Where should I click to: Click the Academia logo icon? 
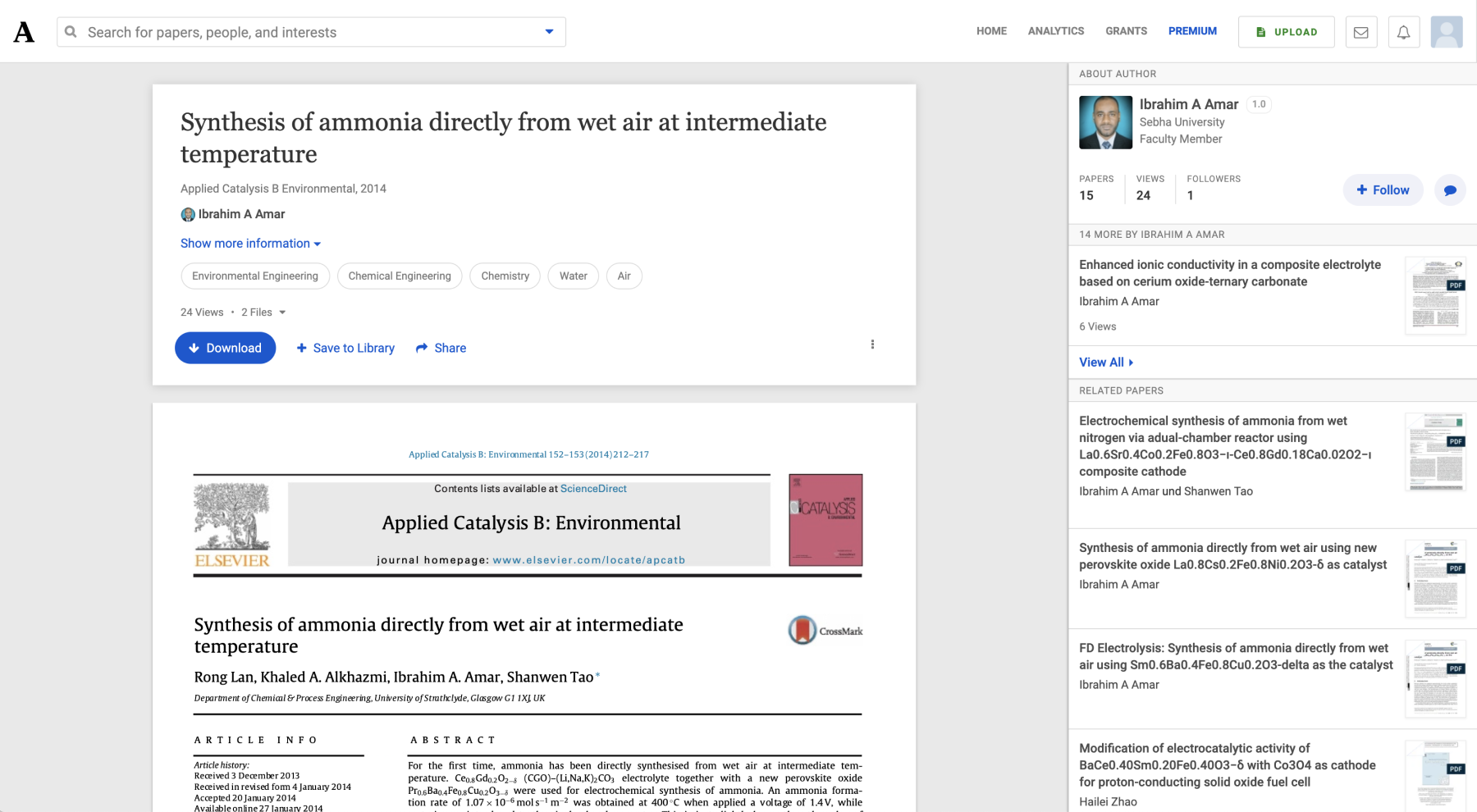[25, 32]
